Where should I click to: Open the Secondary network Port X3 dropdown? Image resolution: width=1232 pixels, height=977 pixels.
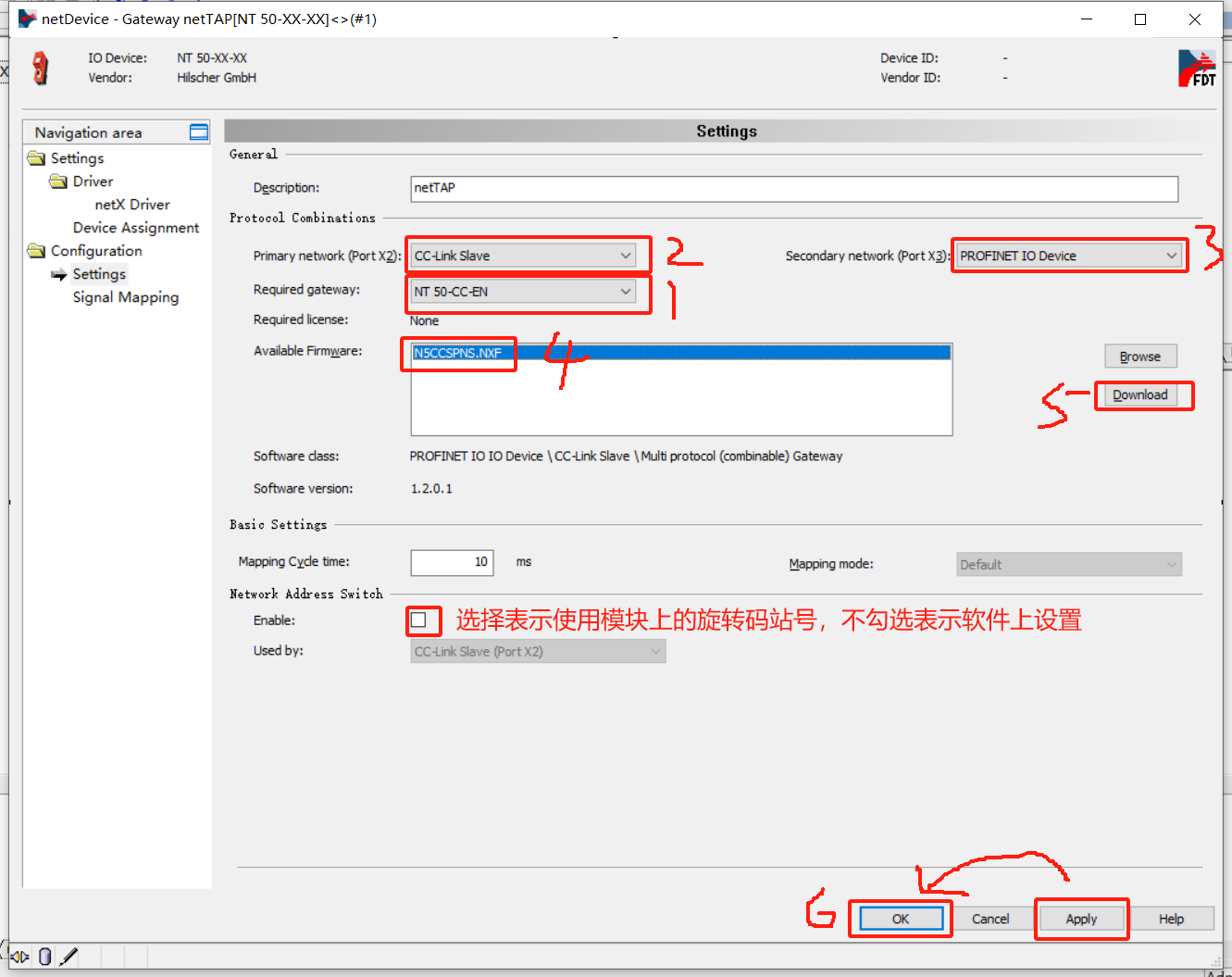pyautogui.click(x=1069, y=256)
